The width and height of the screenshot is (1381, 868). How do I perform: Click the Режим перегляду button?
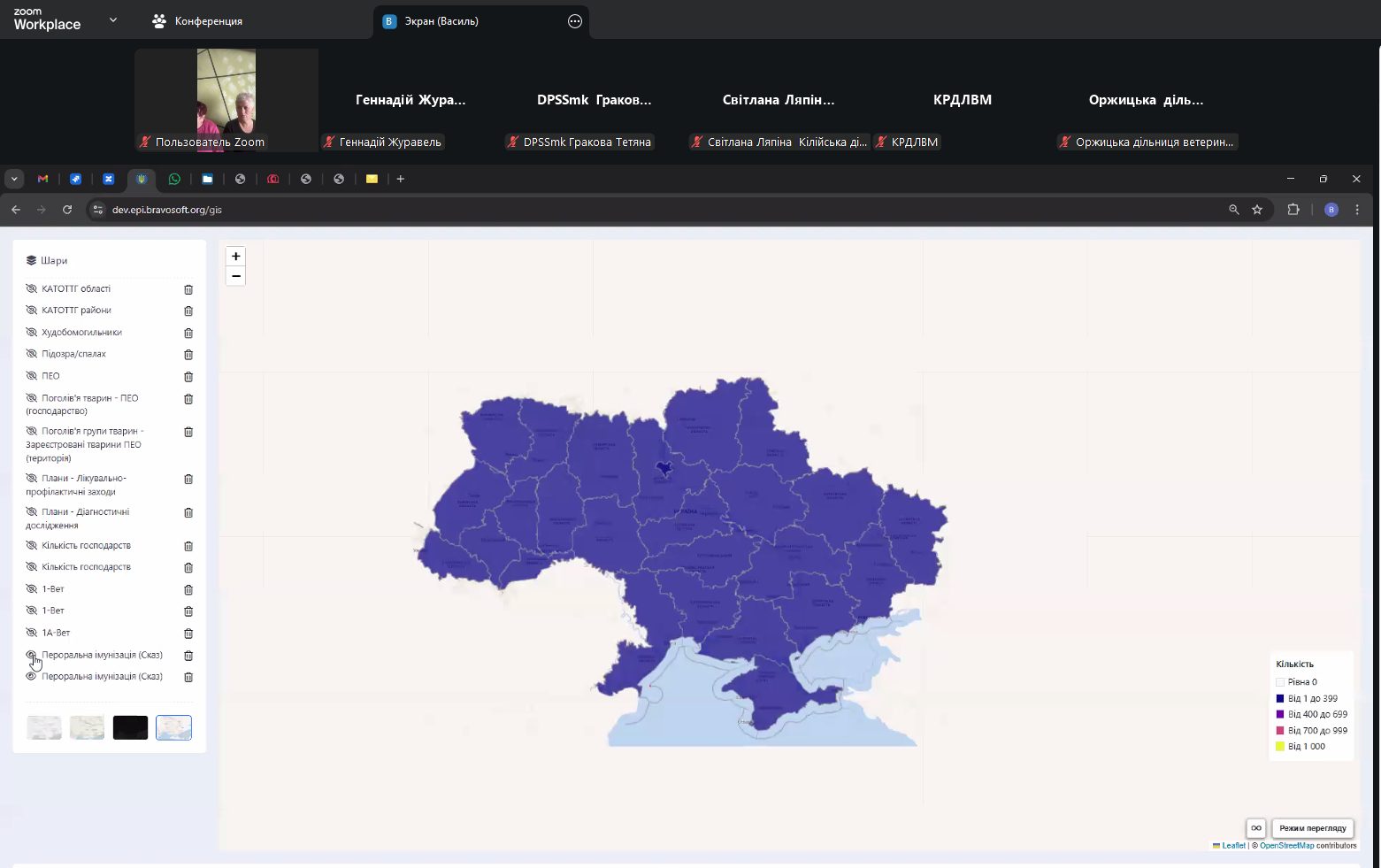point(1312,828)
